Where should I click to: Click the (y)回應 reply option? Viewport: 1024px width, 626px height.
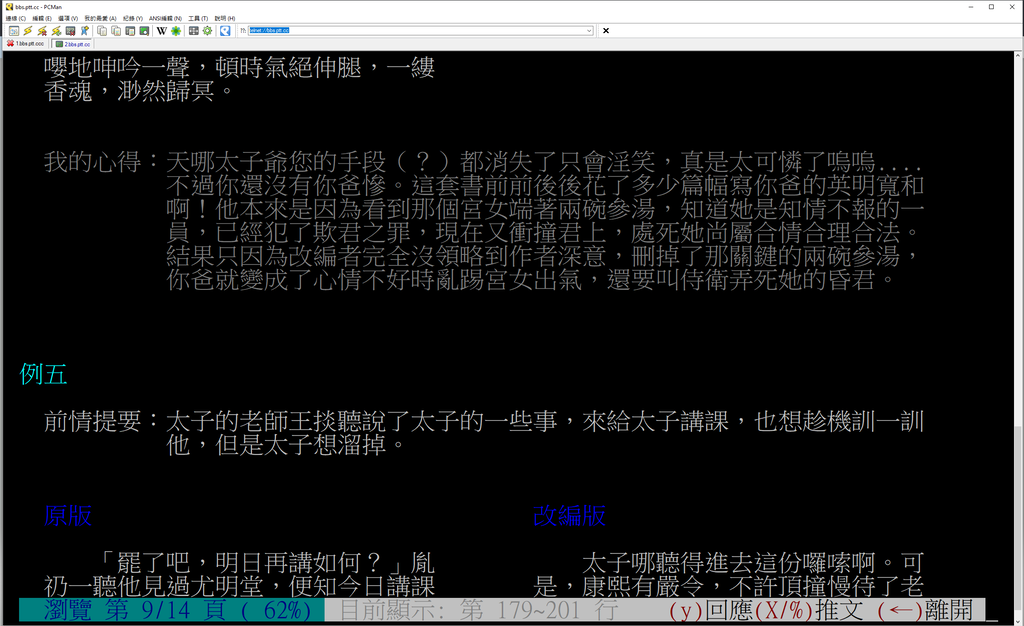pos(711,610)
